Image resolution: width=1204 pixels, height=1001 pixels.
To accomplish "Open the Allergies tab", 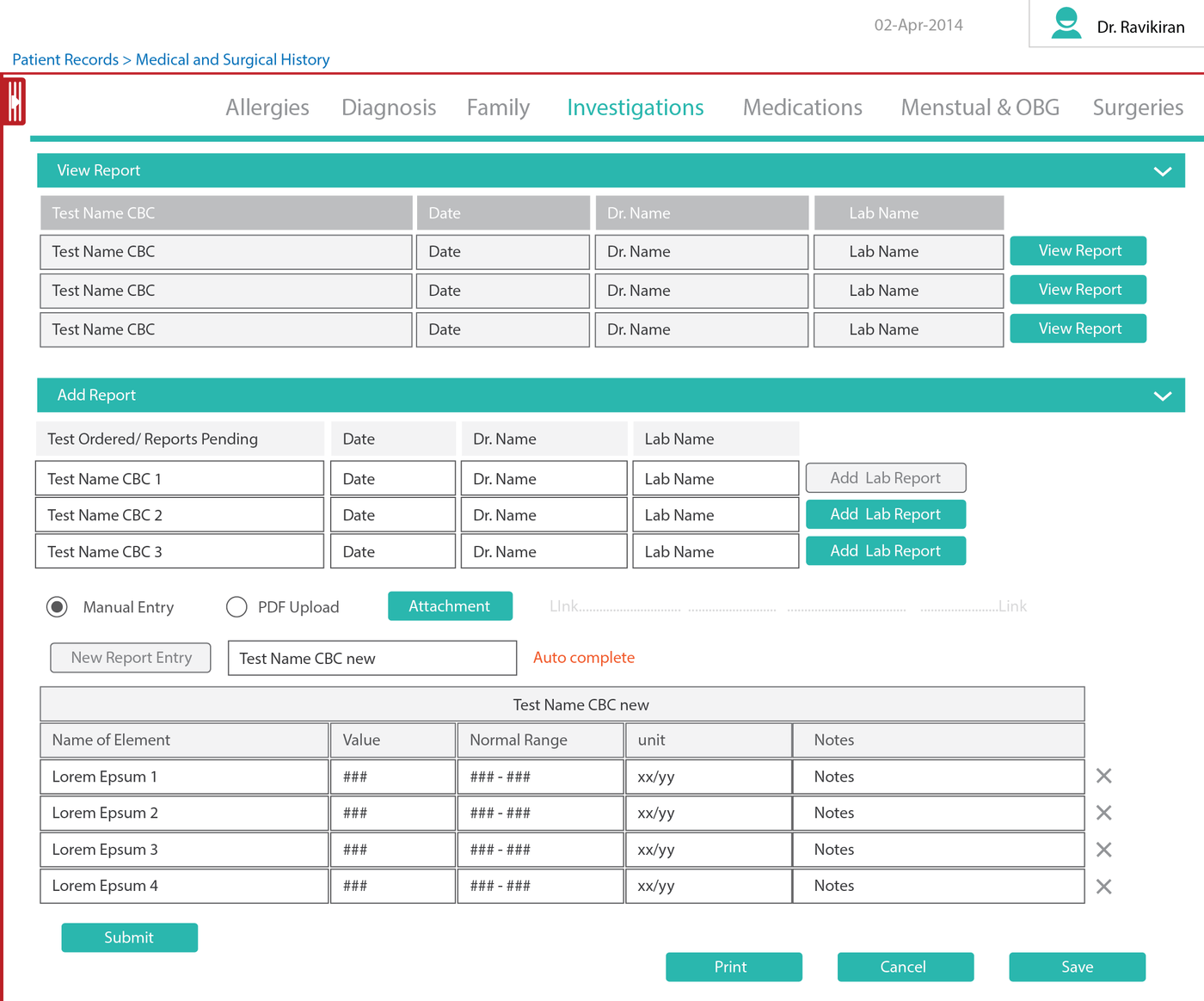I will (x=267, y=107).
